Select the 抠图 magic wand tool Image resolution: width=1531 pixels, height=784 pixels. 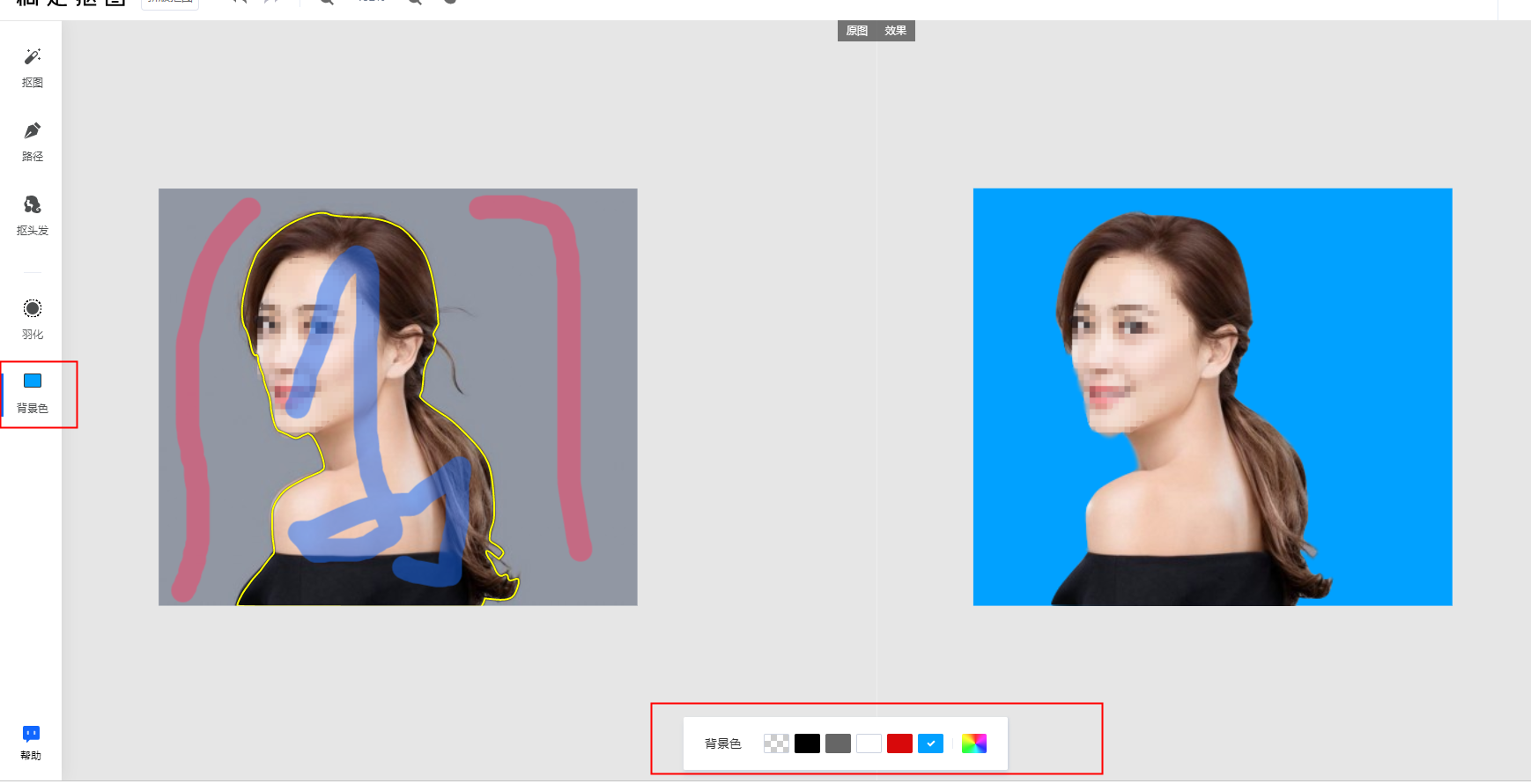pos(32,68)
